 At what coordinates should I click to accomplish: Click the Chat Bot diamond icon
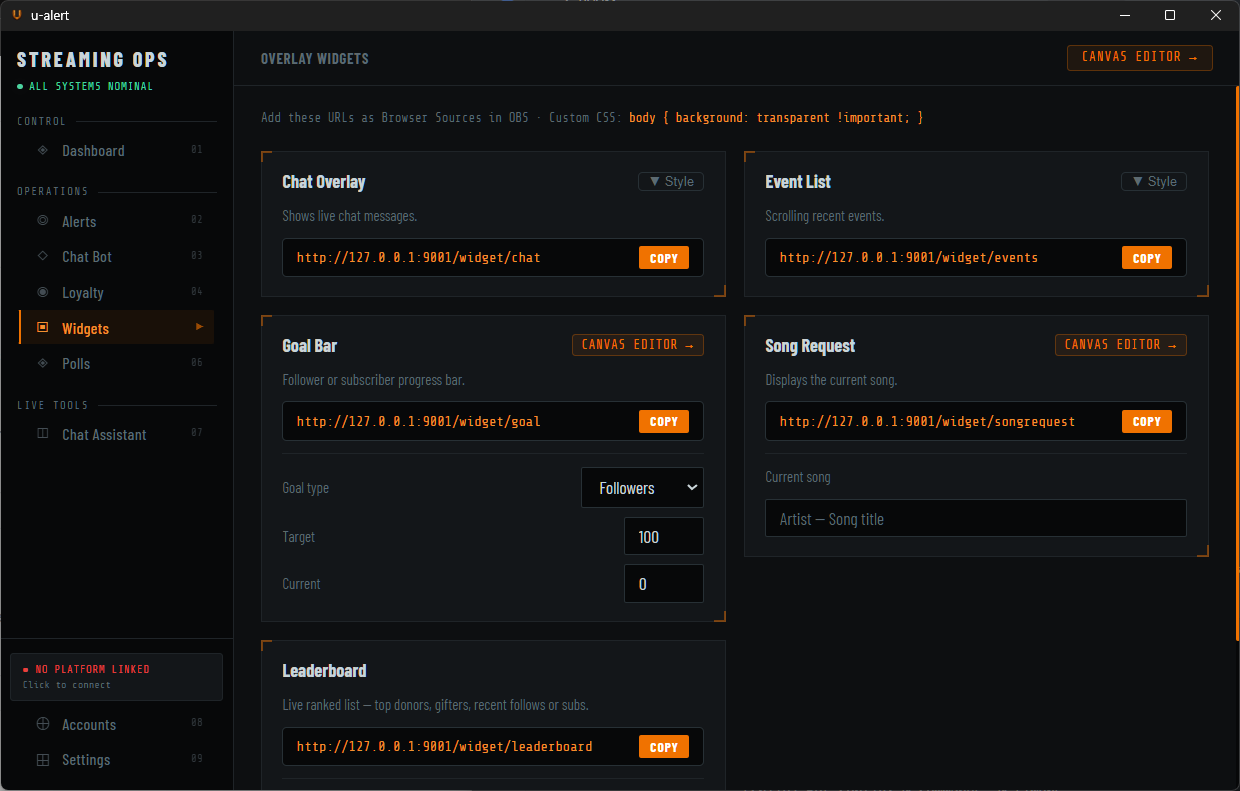[x=42, y=256]
